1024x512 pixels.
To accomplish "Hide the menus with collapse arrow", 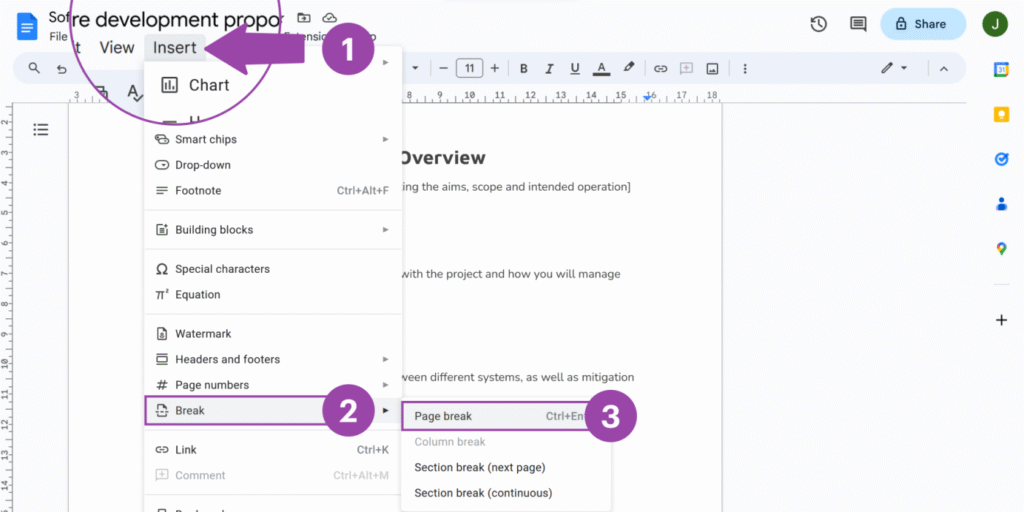I will tap(942, 68).
